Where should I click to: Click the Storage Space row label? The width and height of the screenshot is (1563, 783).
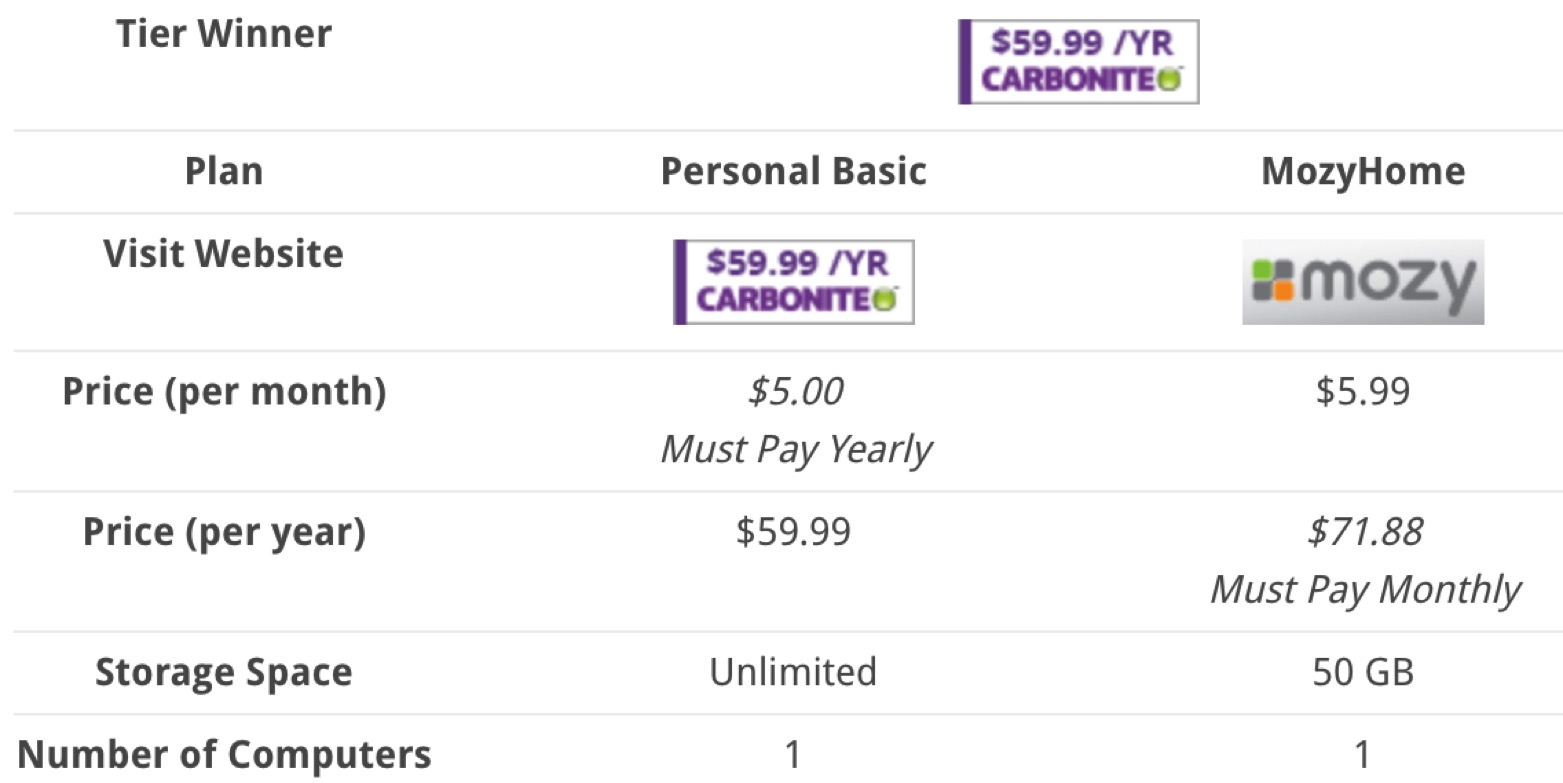pyautogui.click(x=224, y=672)
